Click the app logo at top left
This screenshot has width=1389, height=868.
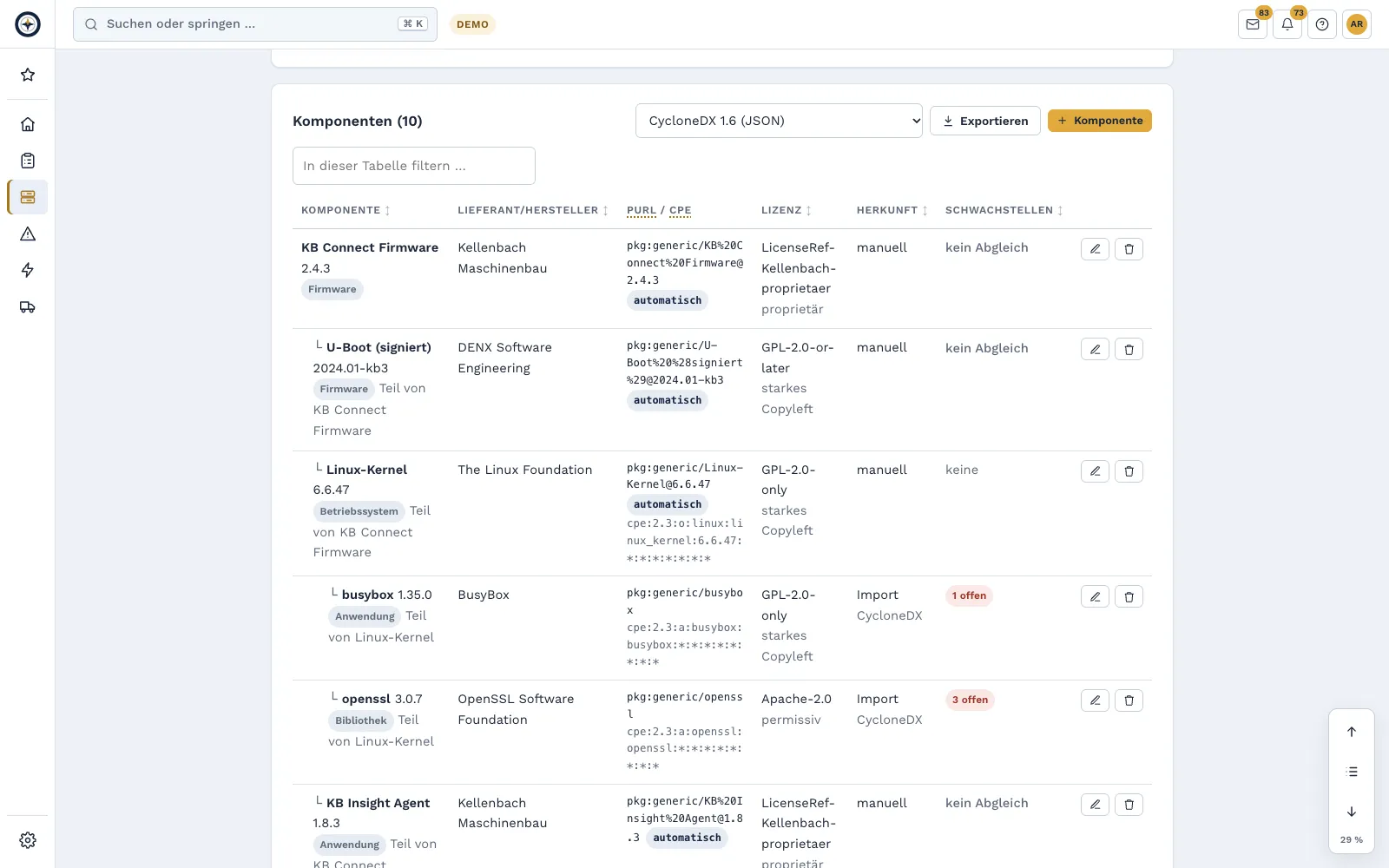[28, 24]
